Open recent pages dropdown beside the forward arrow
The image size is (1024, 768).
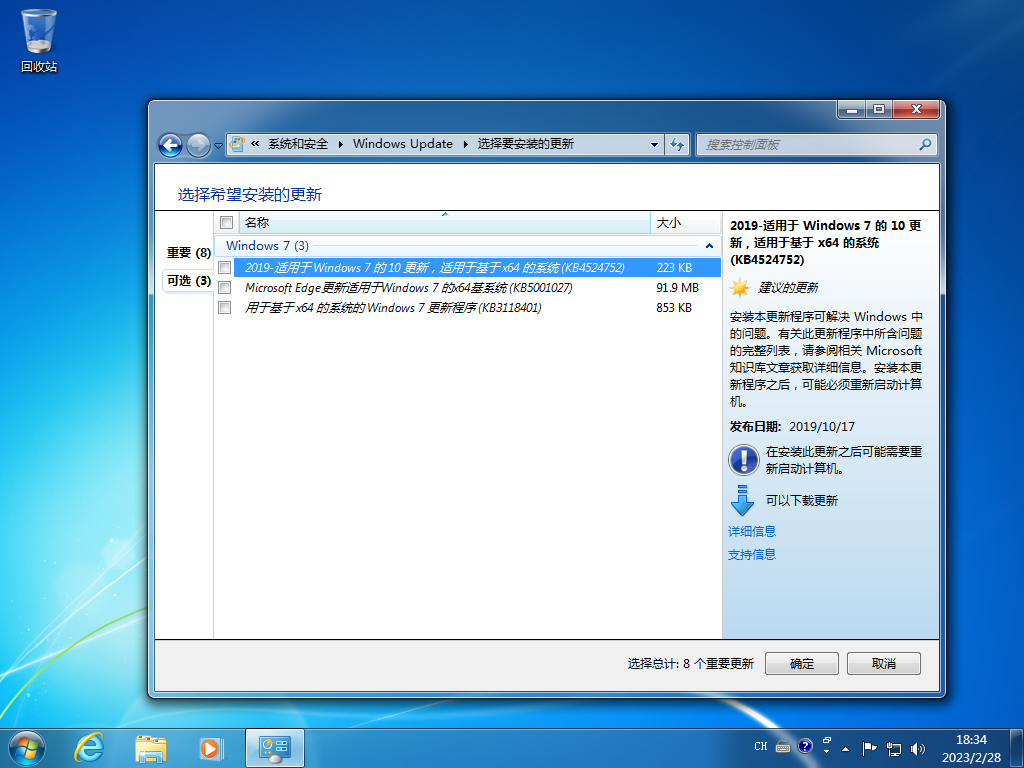tap(218, 146)
